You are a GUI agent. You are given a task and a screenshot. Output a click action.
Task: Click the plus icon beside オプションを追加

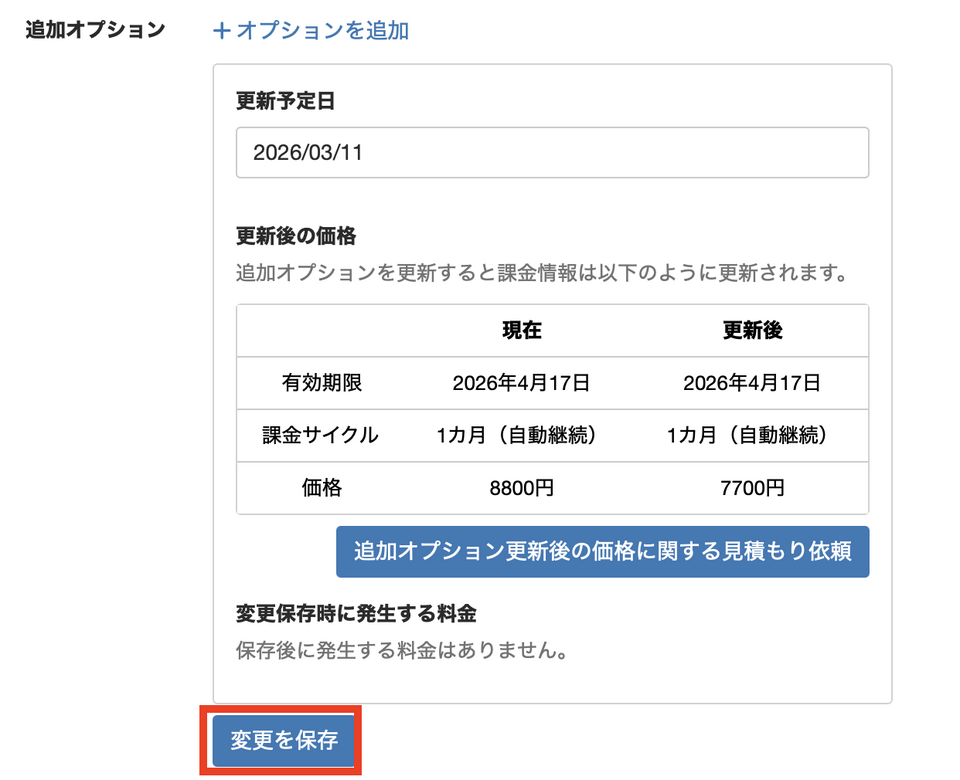tap(222, 31)
